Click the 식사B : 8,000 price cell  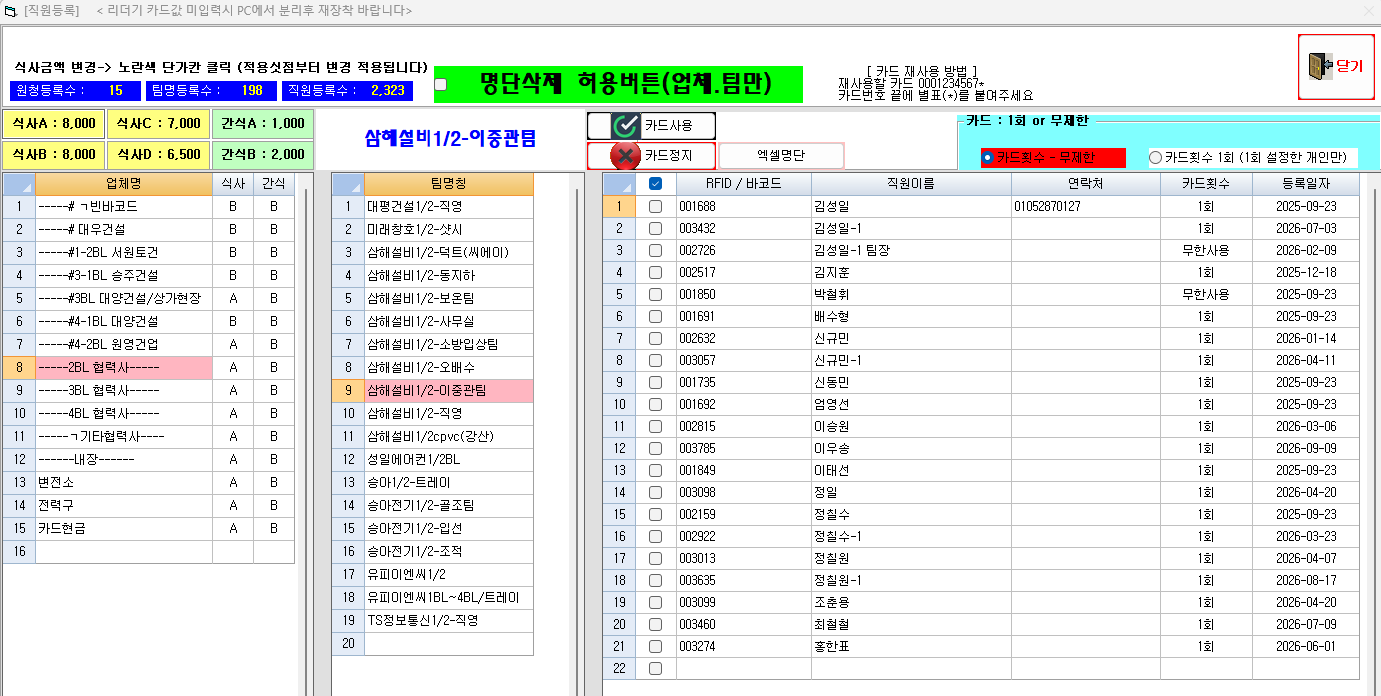(x=54, y=155)
